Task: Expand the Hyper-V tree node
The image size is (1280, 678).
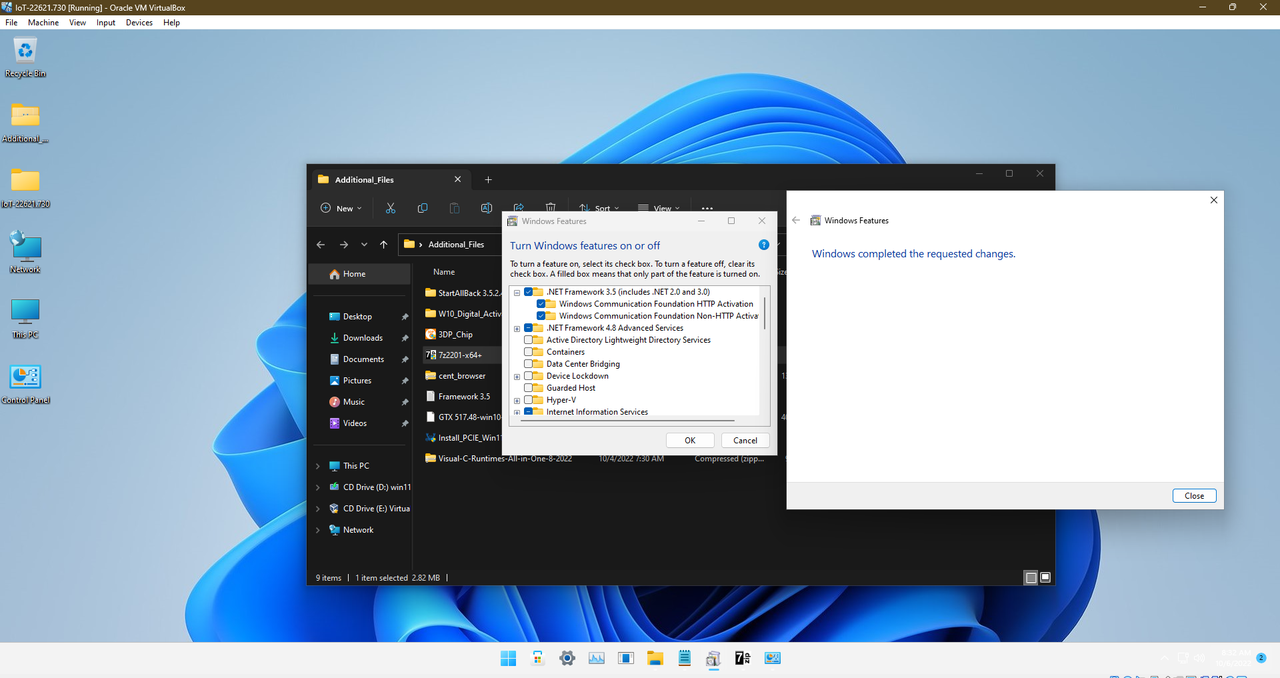Action: (517, 400)
